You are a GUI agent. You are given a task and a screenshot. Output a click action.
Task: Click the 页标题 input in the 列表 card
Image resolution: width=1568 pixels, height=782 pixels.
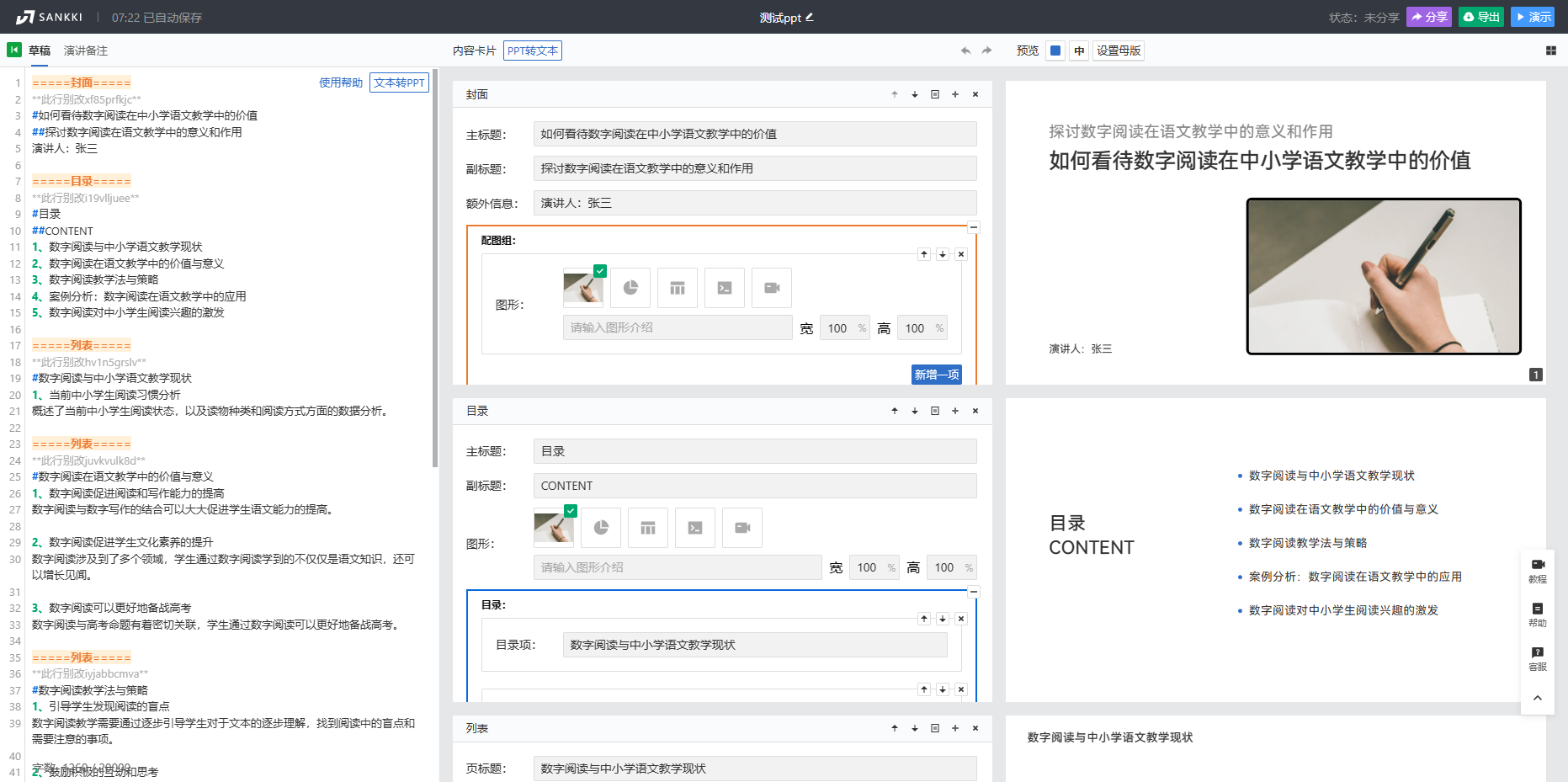755,769
